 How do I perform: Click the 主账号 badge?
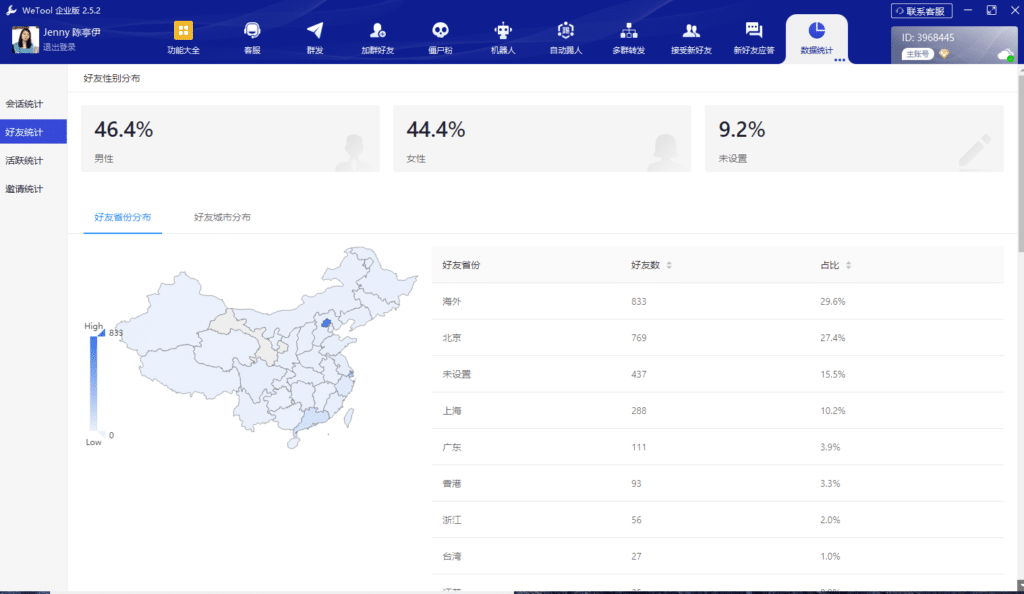click(x=918, y=54)
